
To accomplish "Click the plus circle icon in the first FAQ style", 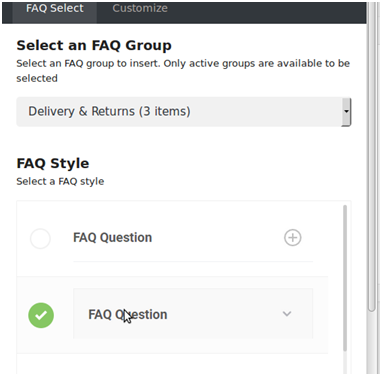I will (x=293, y=238).
